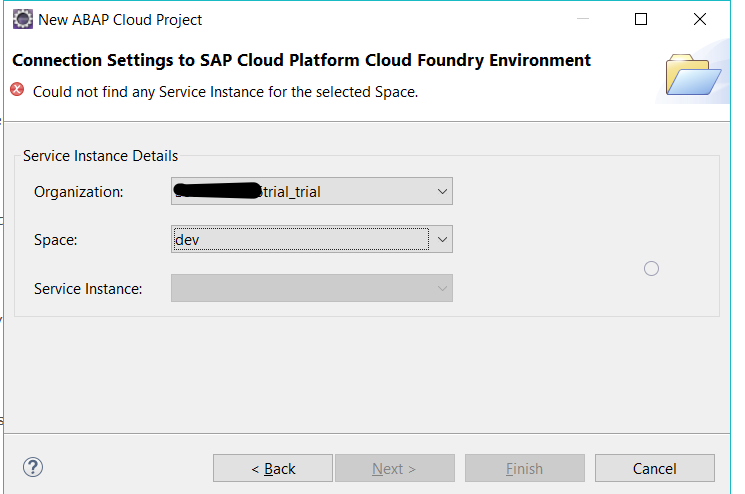Viewport: 745px width, 494px height.
Task: Click the Organization field ending in trial_trial
Action: click(x=312, y=191)
